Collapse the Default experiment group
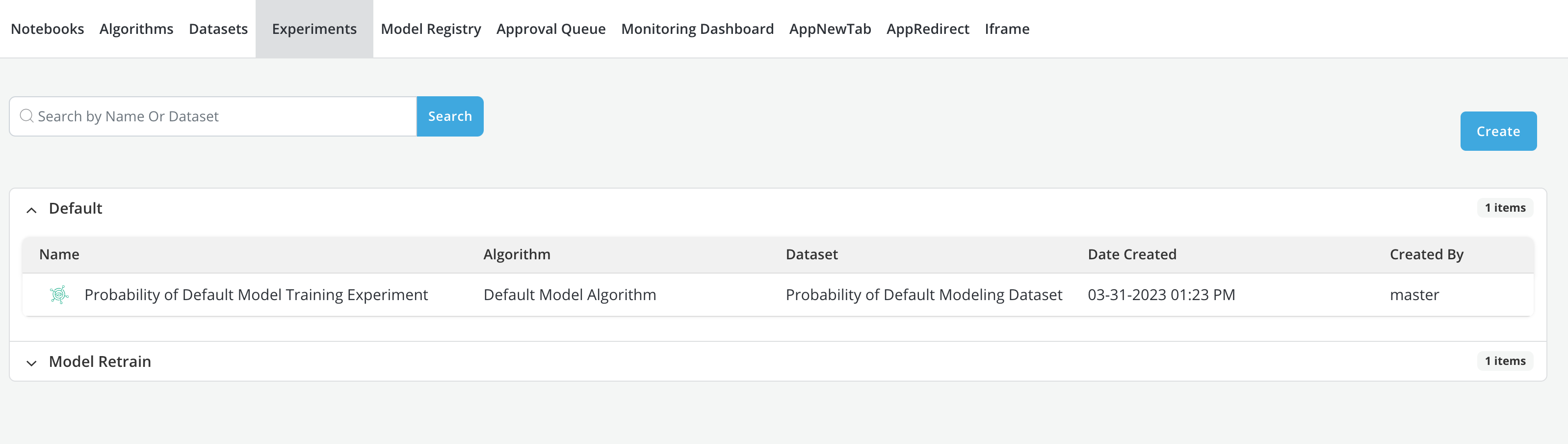 point(32,210)
